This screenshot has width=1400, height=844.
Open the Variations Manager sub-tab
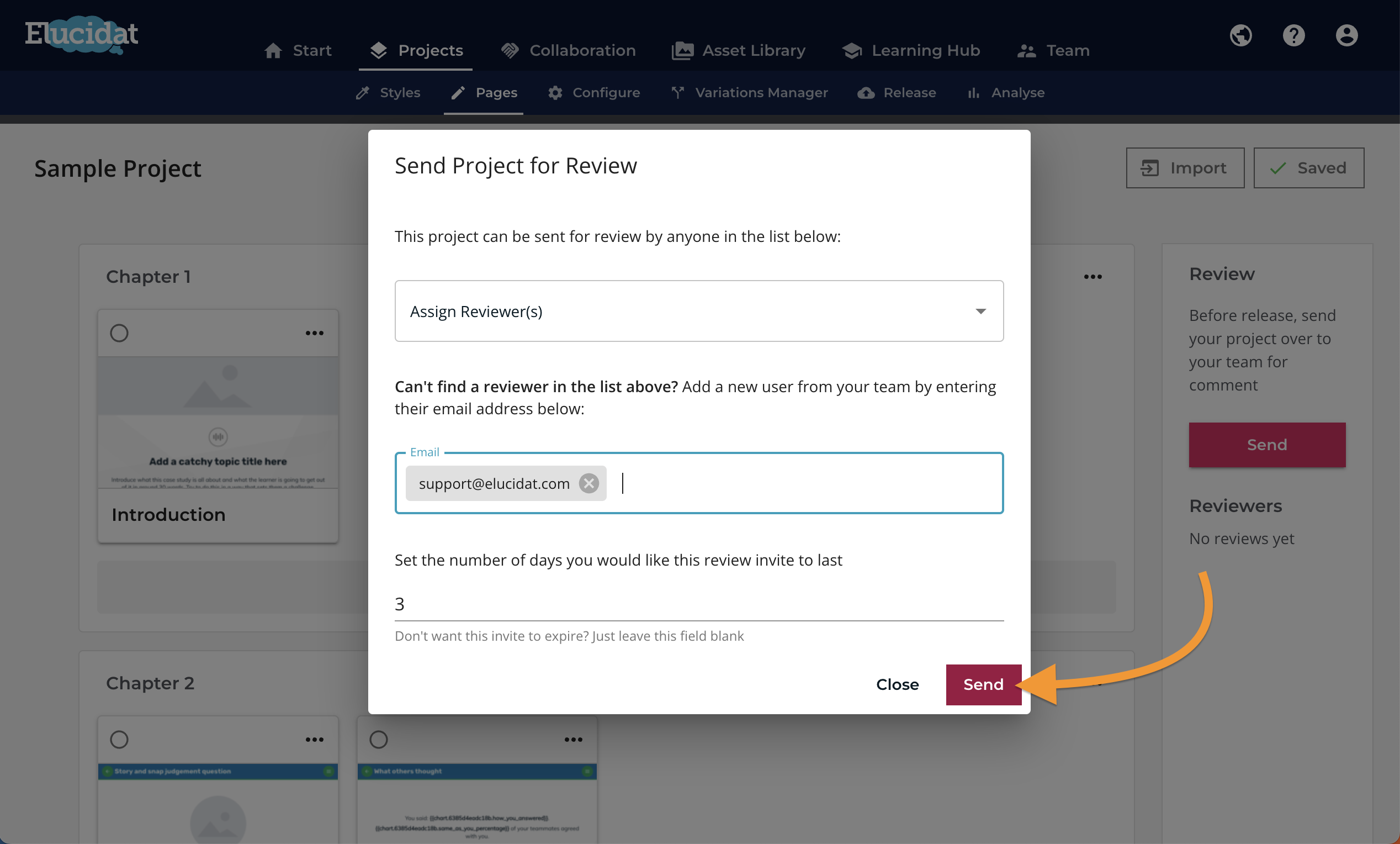tap(750, 93)
